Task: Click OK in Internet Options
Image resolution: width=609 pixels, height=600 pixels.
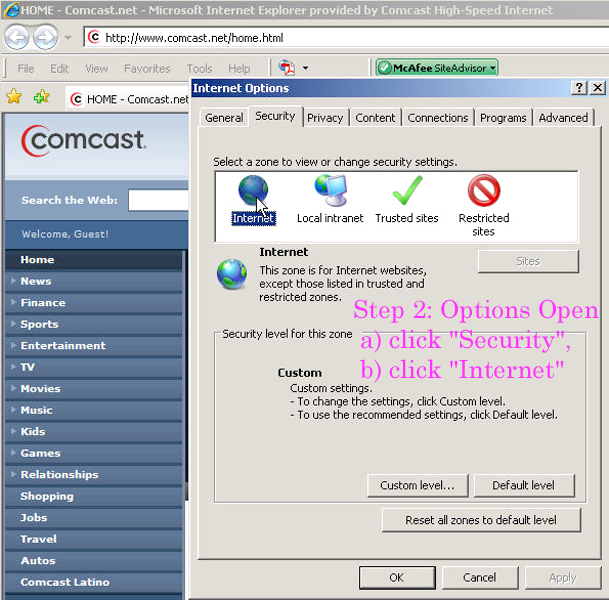Action: point(397,577)
